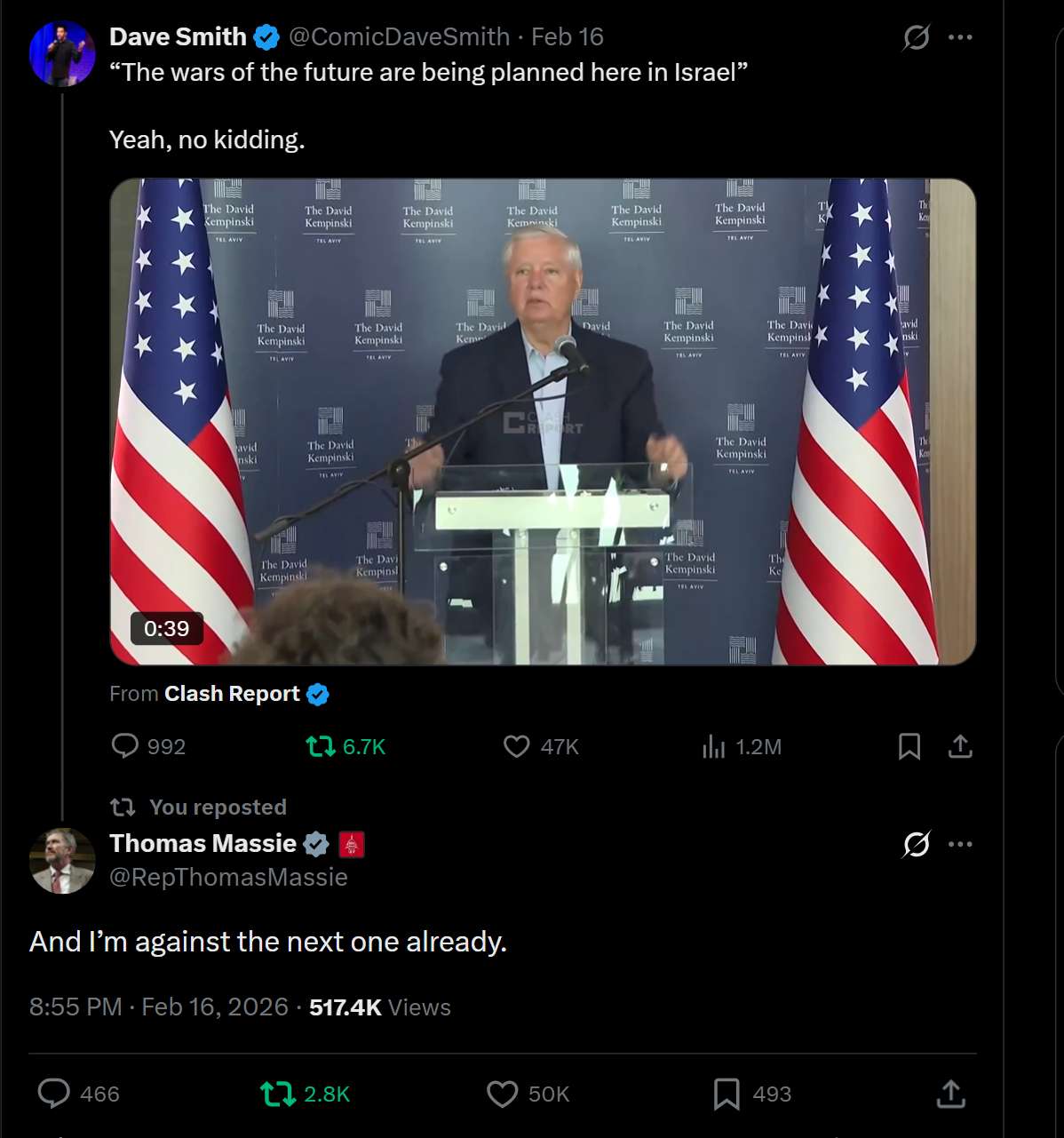Screen dimensions: 1064x1138
Task: Like Thomas Massie's post
Action: (x=503, y=1094)
